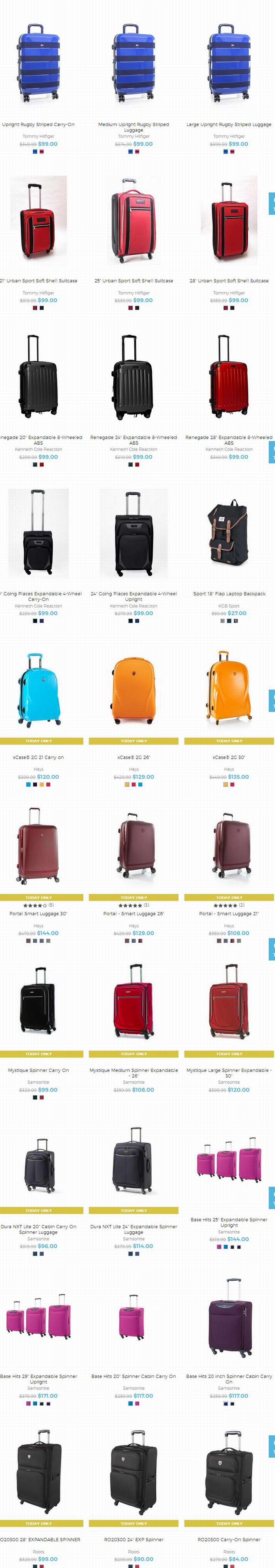The width and height of the screenshot is (275, 1568).
Task: Open the 24" Going Places Expandable 4-Wheel Upright link
Action: tap(134, 596)
